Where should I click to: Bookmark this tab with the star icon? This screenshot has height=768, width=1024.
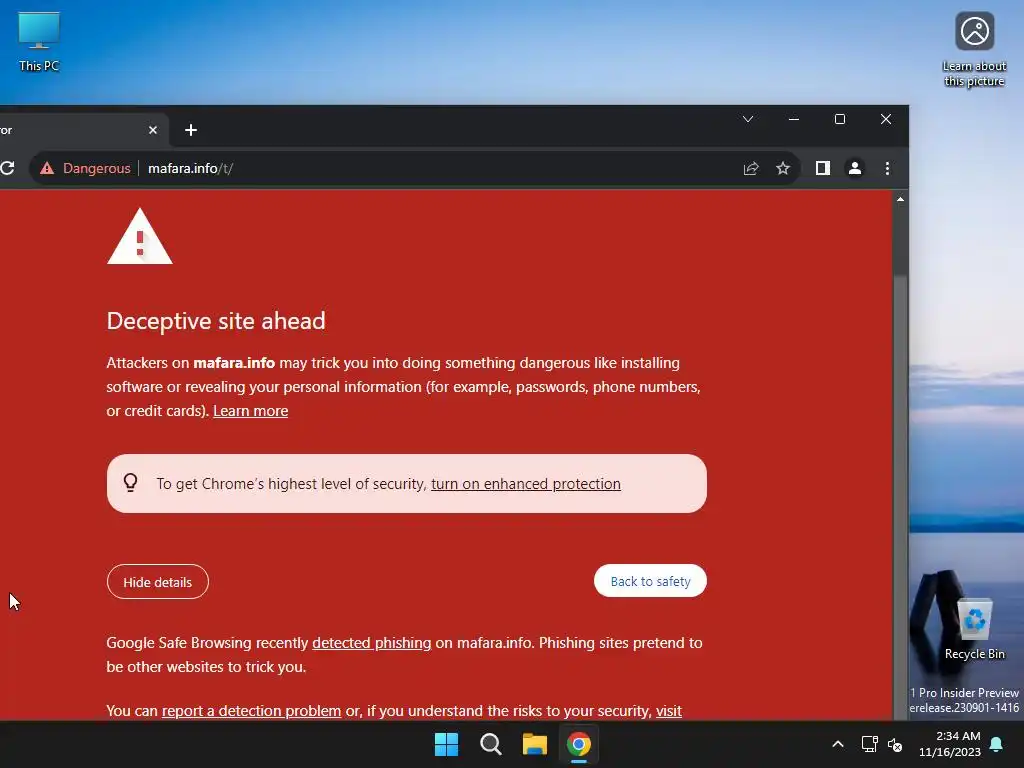click(x=783, y=168)
